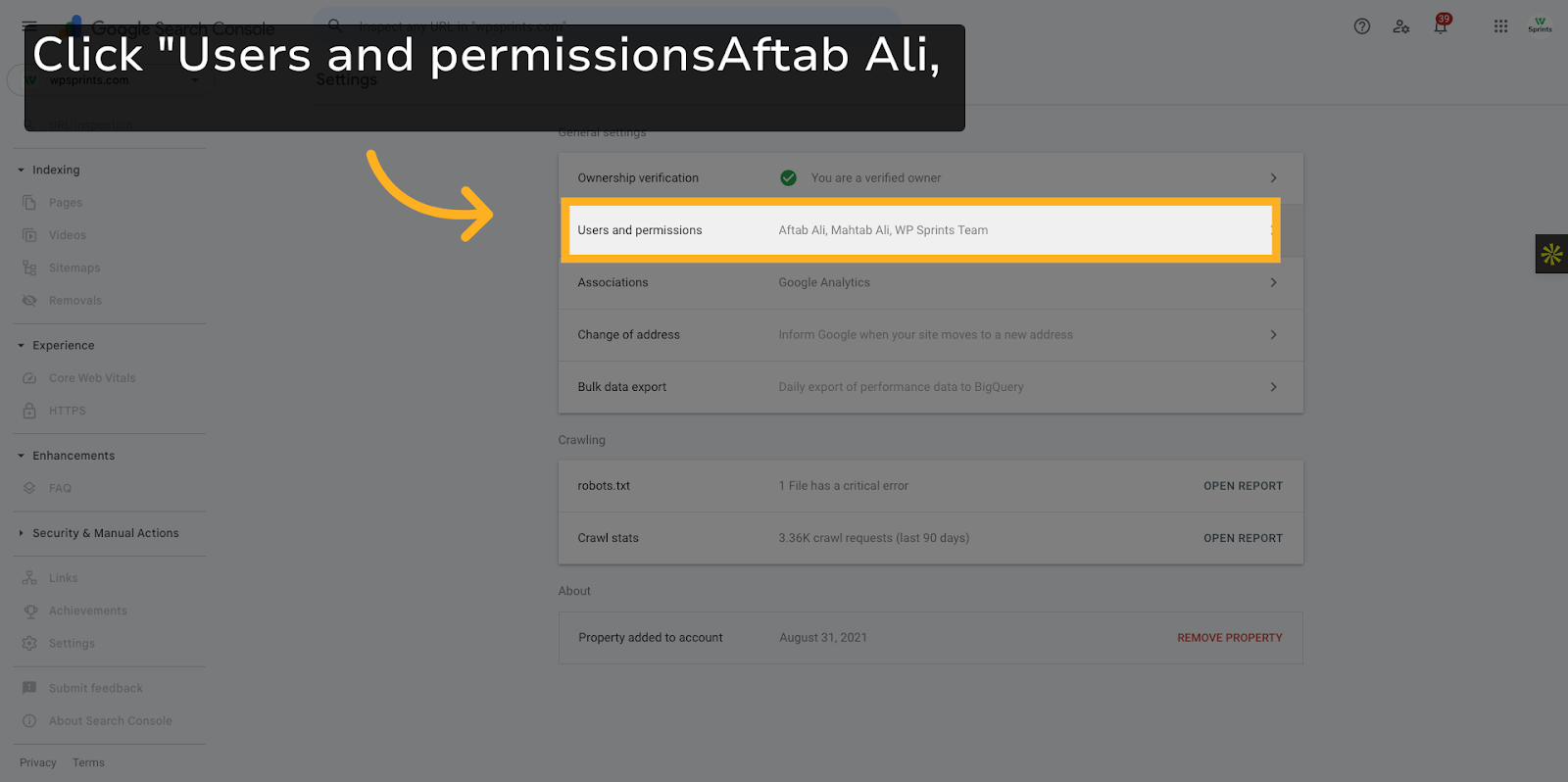Click the manage users settings icon
1568x782 pixels.
[x=1401, y=26]
